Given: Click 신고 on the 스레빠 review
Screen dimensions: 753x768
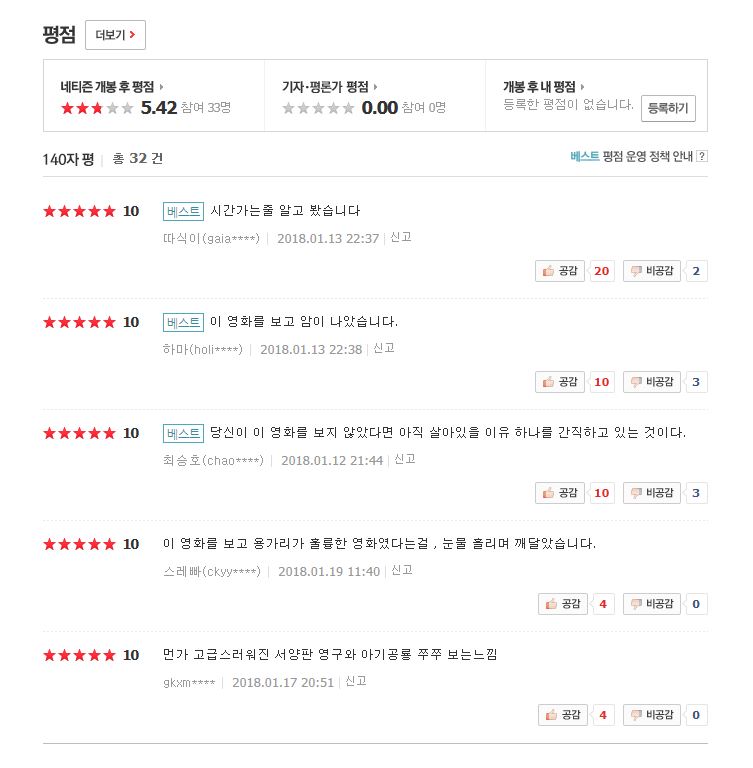Looking at the screenshot, I should [402, 571].
